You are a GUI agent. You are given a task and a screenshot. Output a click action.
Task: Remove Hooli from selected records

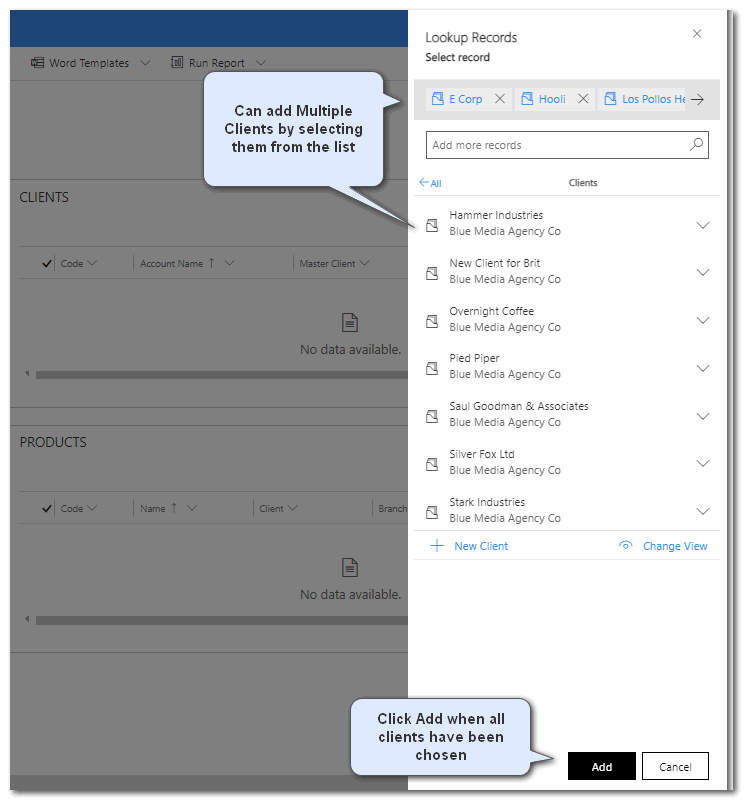[583, 99]
